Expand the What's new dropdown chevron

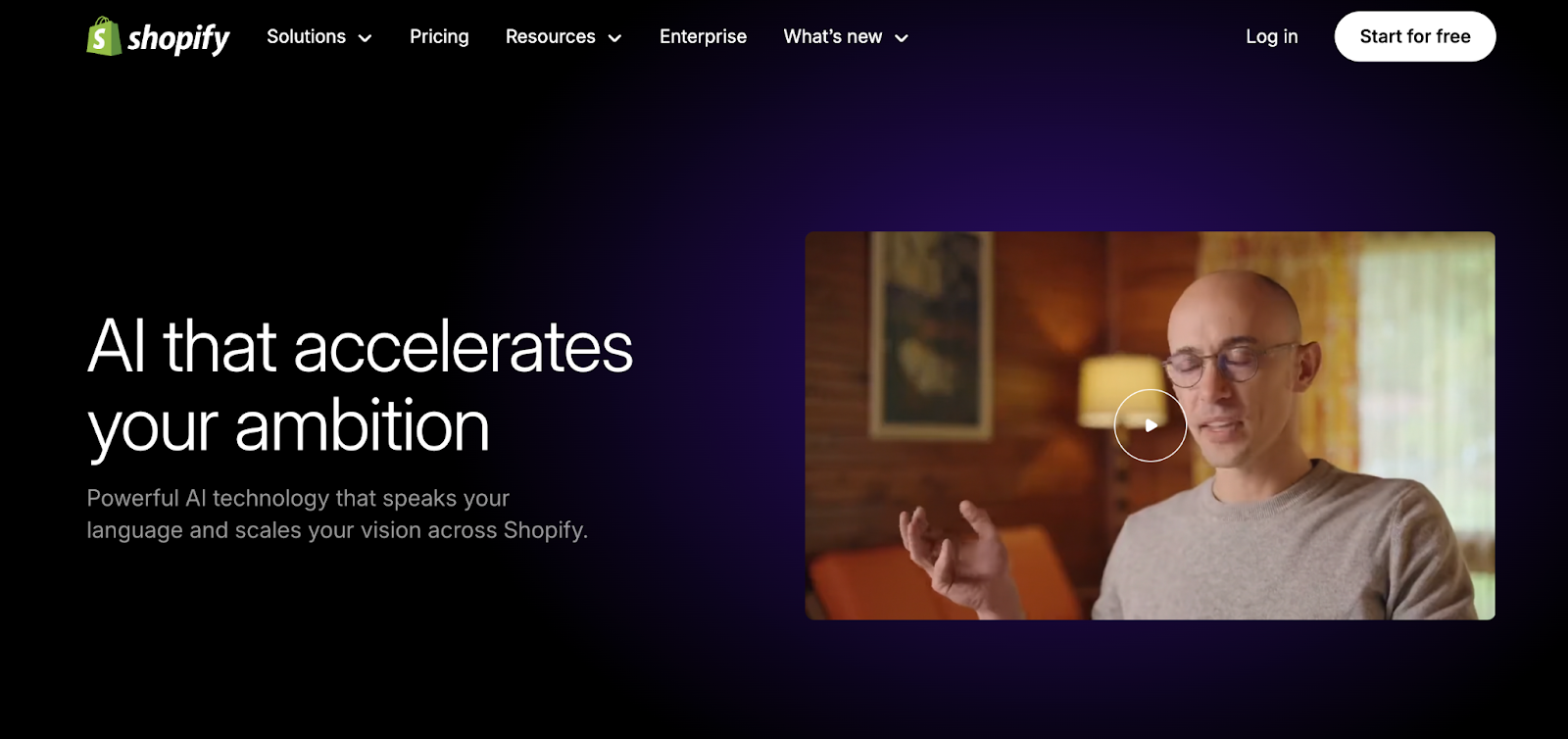[x=902, y=38]
